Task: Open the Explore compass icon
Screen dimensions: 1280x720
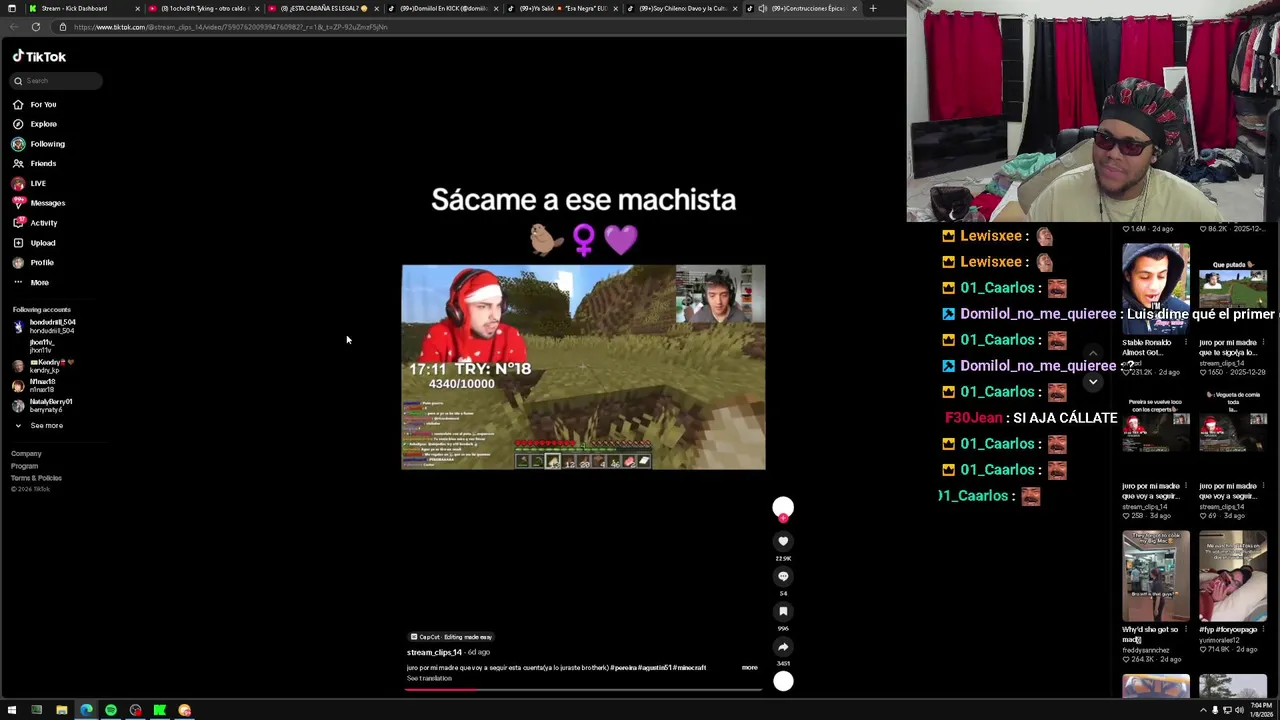Action: pyautogui.click(x=18, y=124)
